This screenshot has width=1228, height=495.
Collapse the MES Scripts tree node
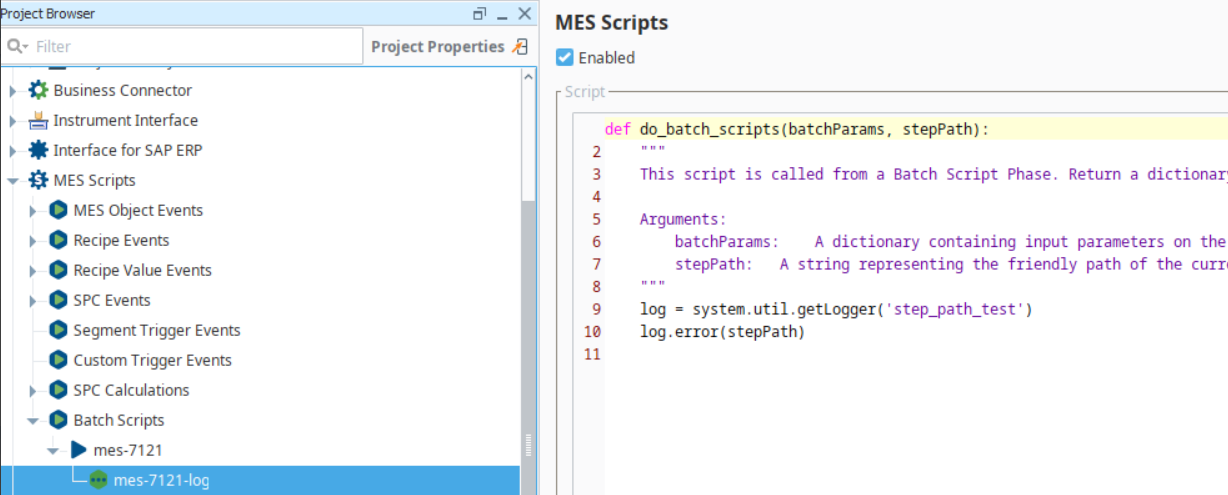13,181
